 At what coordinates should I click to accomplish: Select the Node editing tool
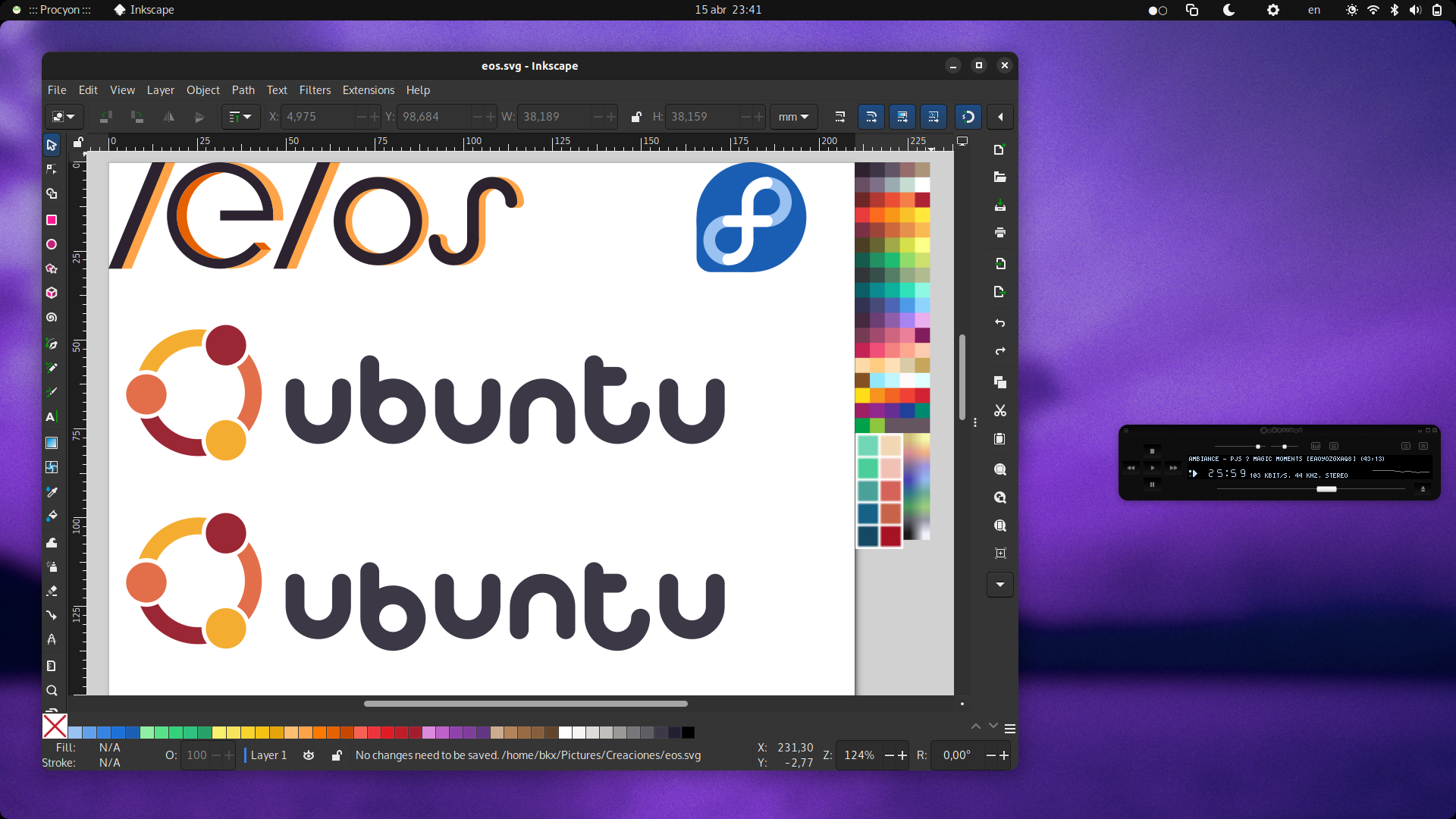(x=52, y=169)
